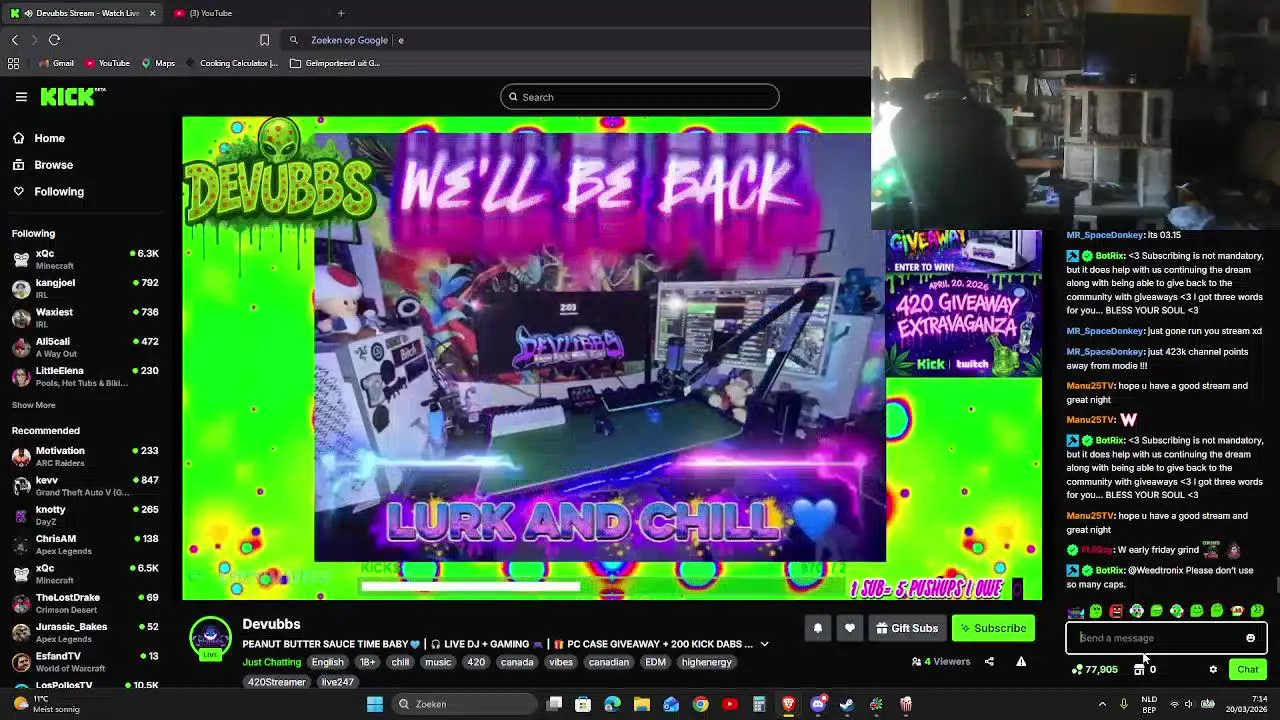Expand the stream title chevron
Screen dimensions: 1280x720
(x=764, y=644)
